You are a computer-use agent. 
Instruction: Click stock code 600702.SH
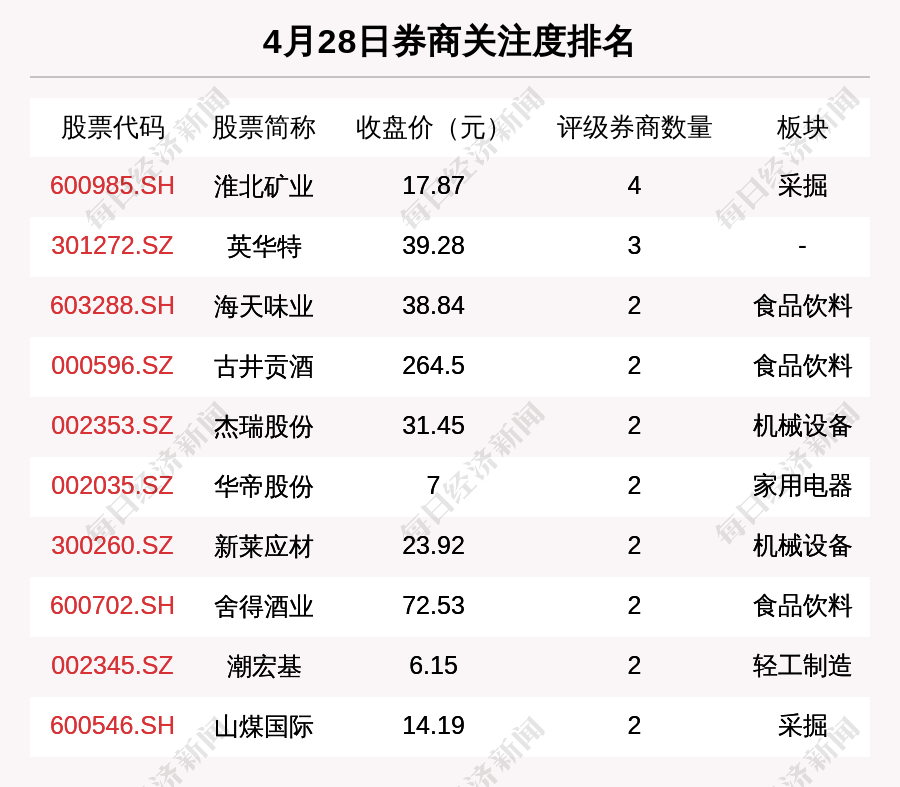tap(112, 606)
